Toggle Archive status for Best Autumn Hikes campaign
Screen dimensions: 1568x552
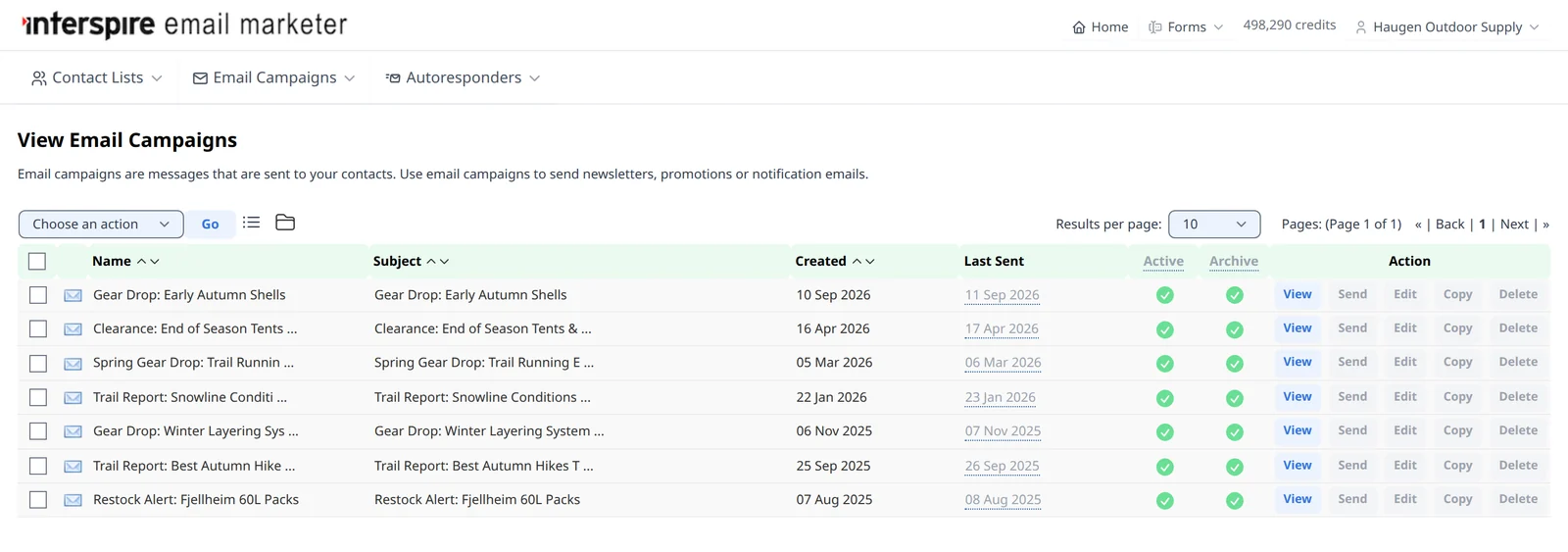tap(1235, 467)
